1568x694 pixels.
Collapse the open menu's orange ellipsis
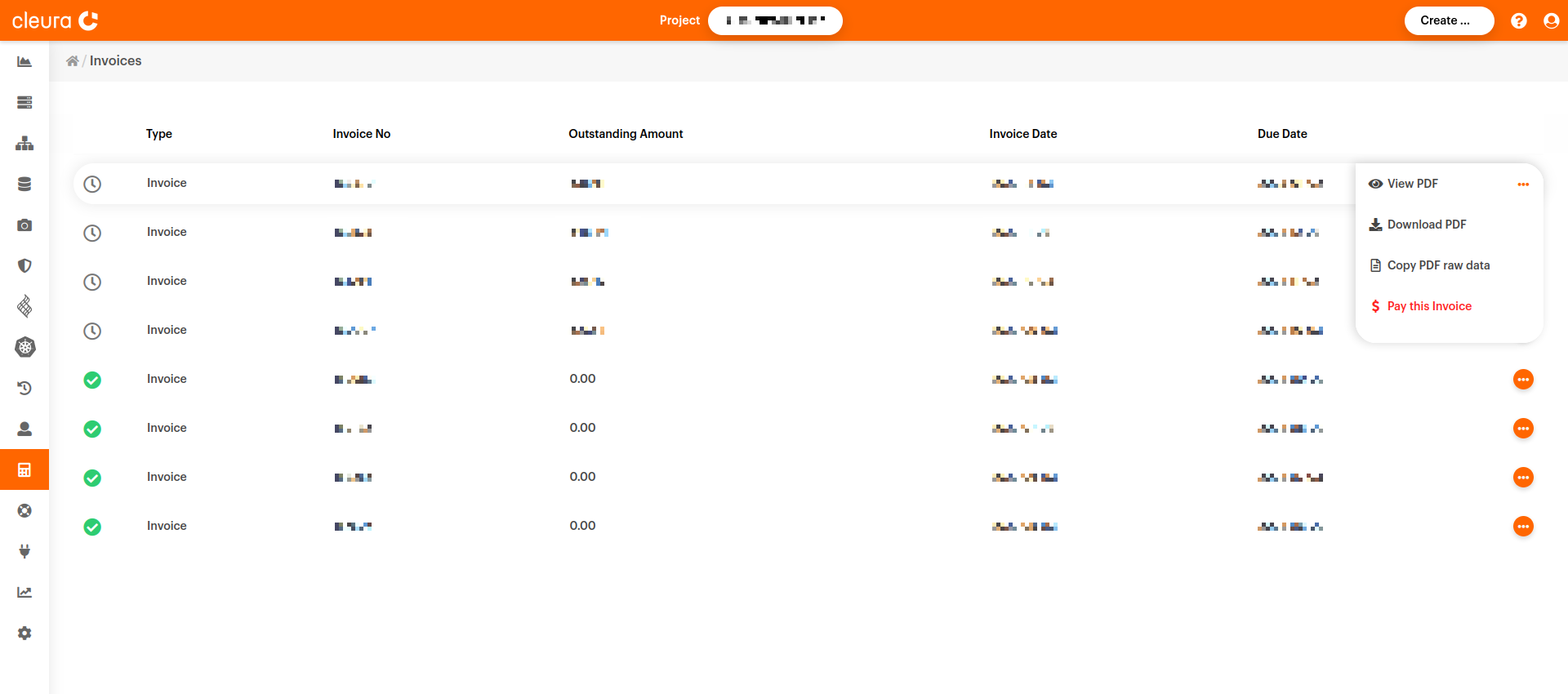(1523, 185)
